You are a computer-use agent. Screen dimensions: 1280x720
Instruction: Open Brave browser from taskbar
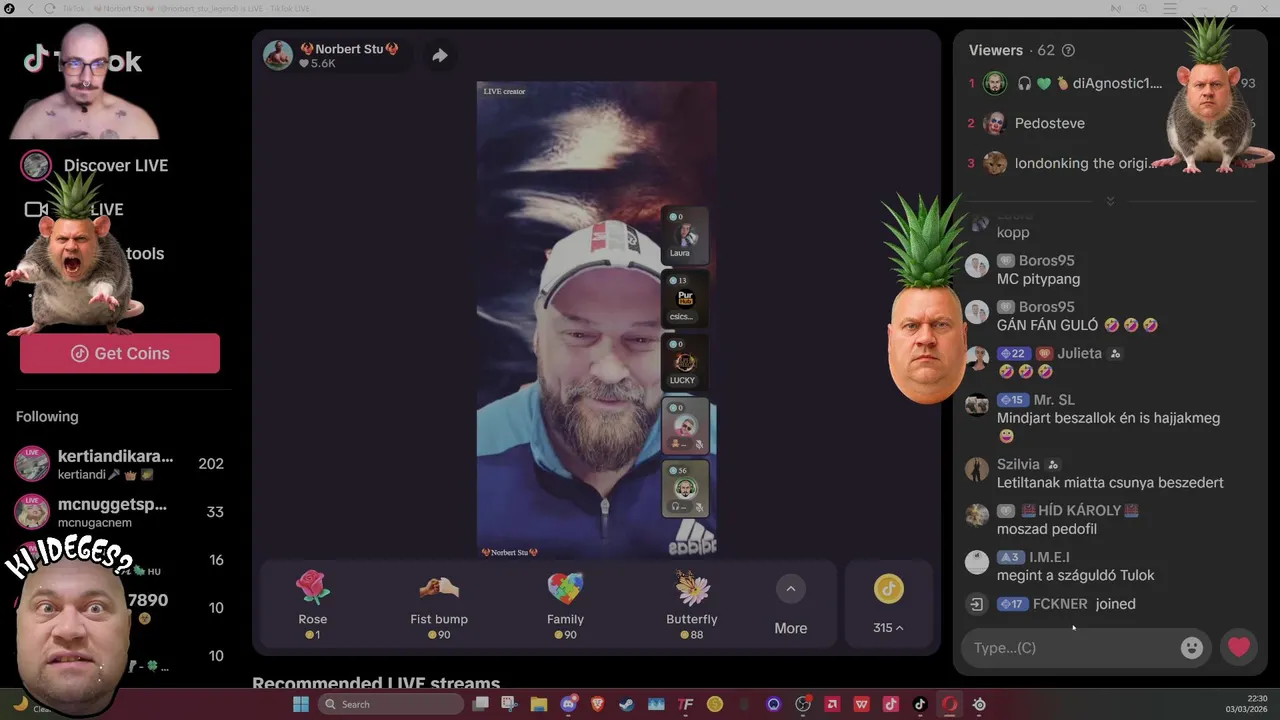598,704
